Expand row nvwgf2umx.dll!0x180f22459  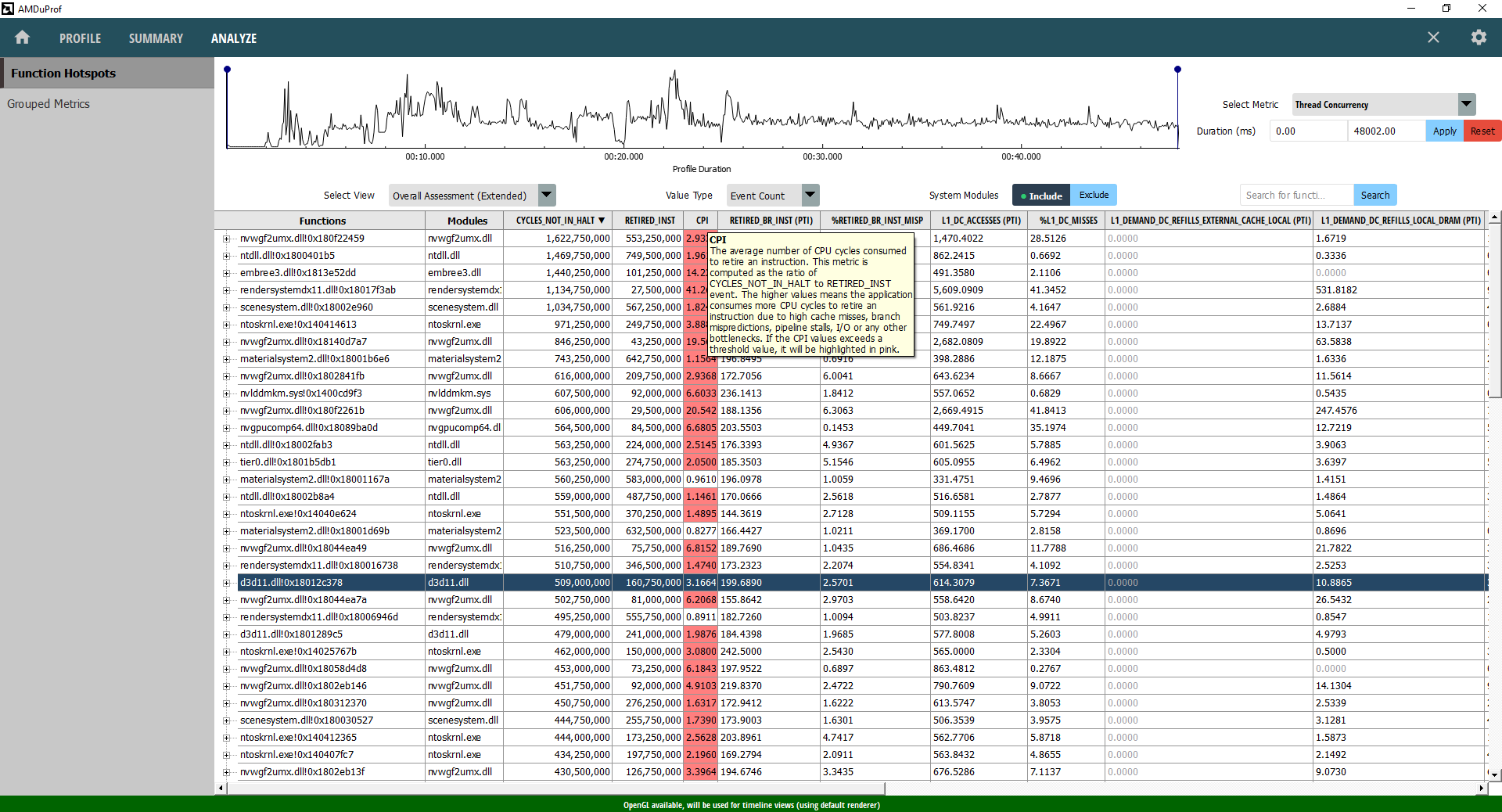click(x=227, y=239)
